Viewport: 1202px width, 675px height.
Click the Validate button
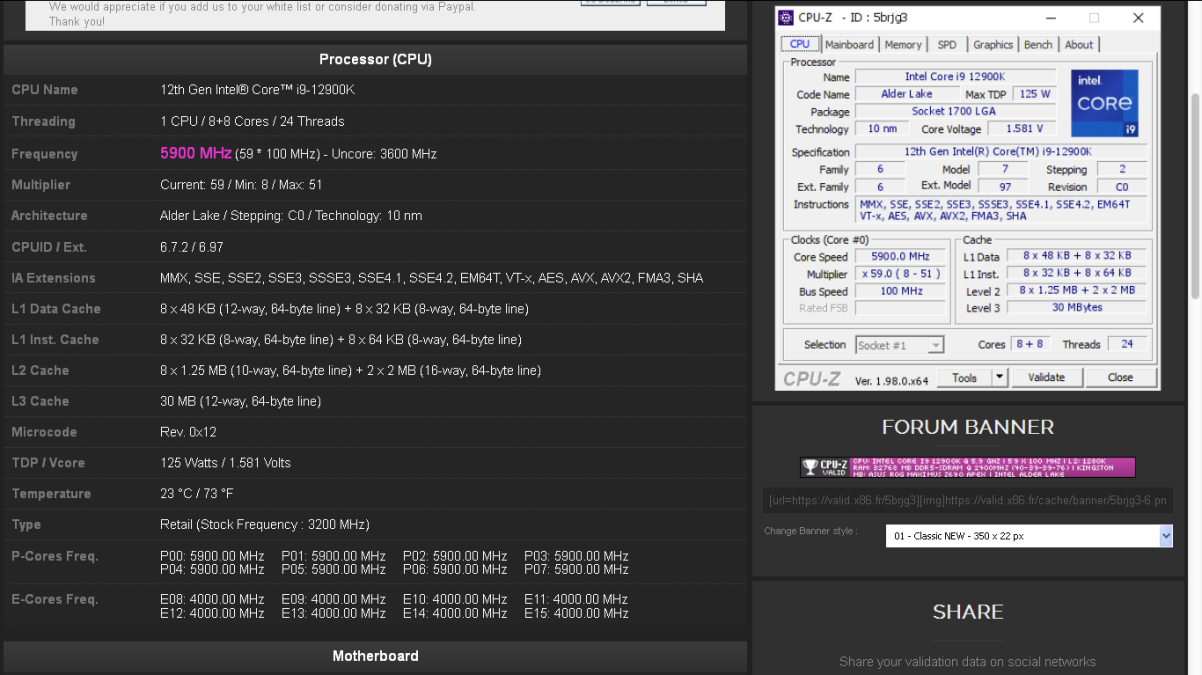point(1046,377)
